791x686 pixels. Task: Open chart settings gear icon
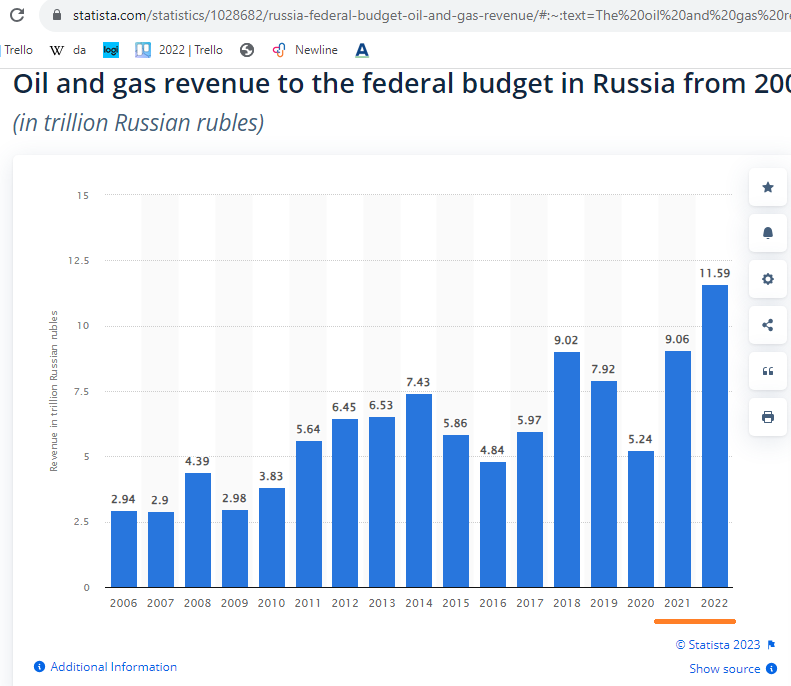768,279
